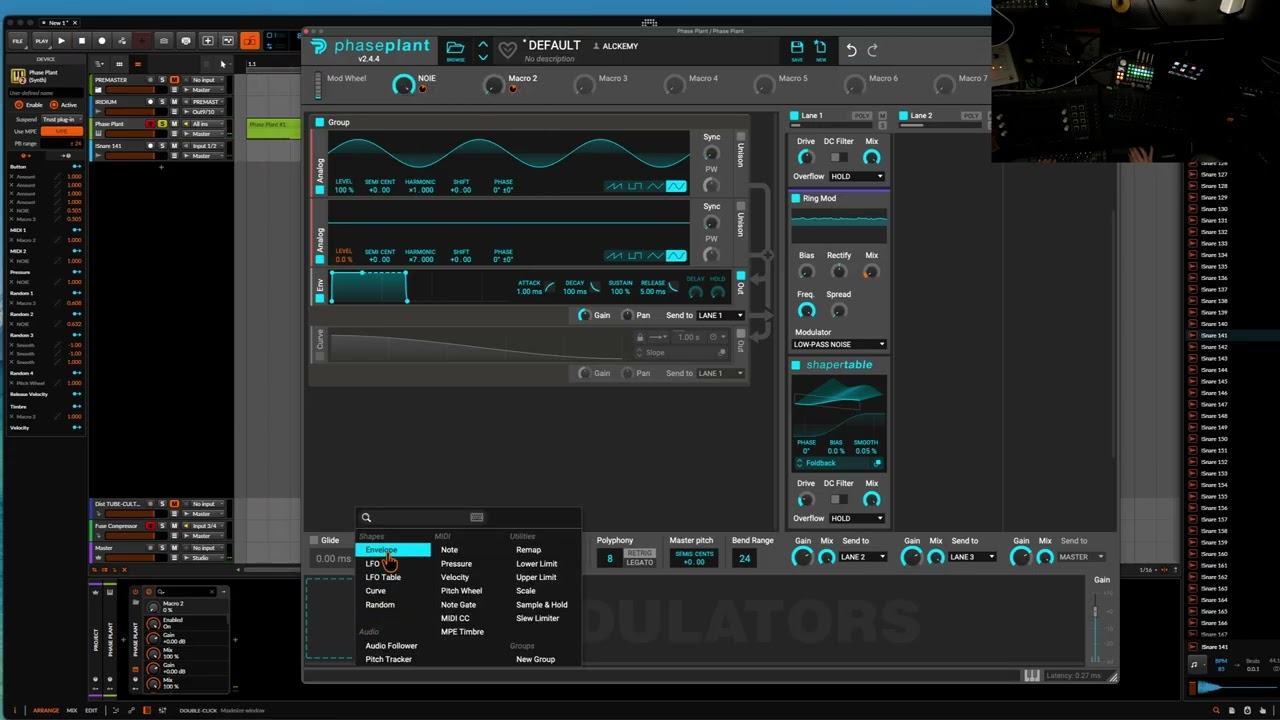Screen dimensions: 1280x720
Task: Click the modulator search field
Action: click(420, 517)
